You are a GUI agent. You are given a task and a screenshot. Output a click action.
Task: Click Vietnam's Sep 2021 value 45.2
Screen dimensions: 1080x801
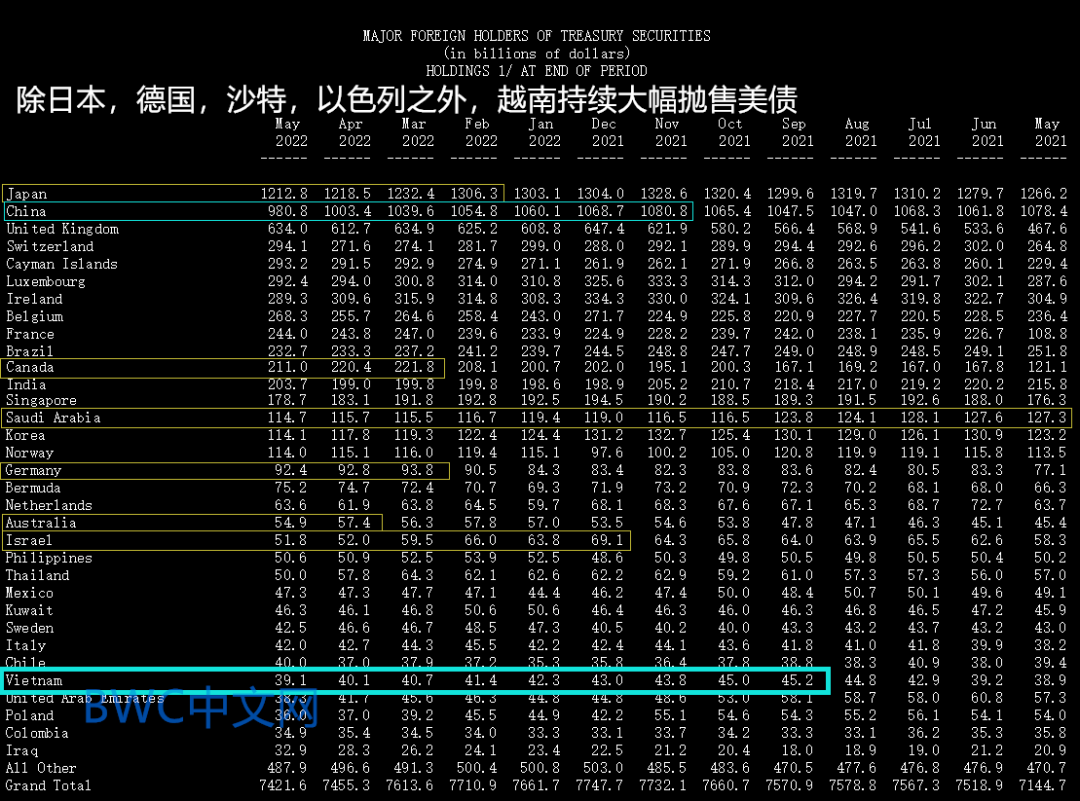coord(797,680)
